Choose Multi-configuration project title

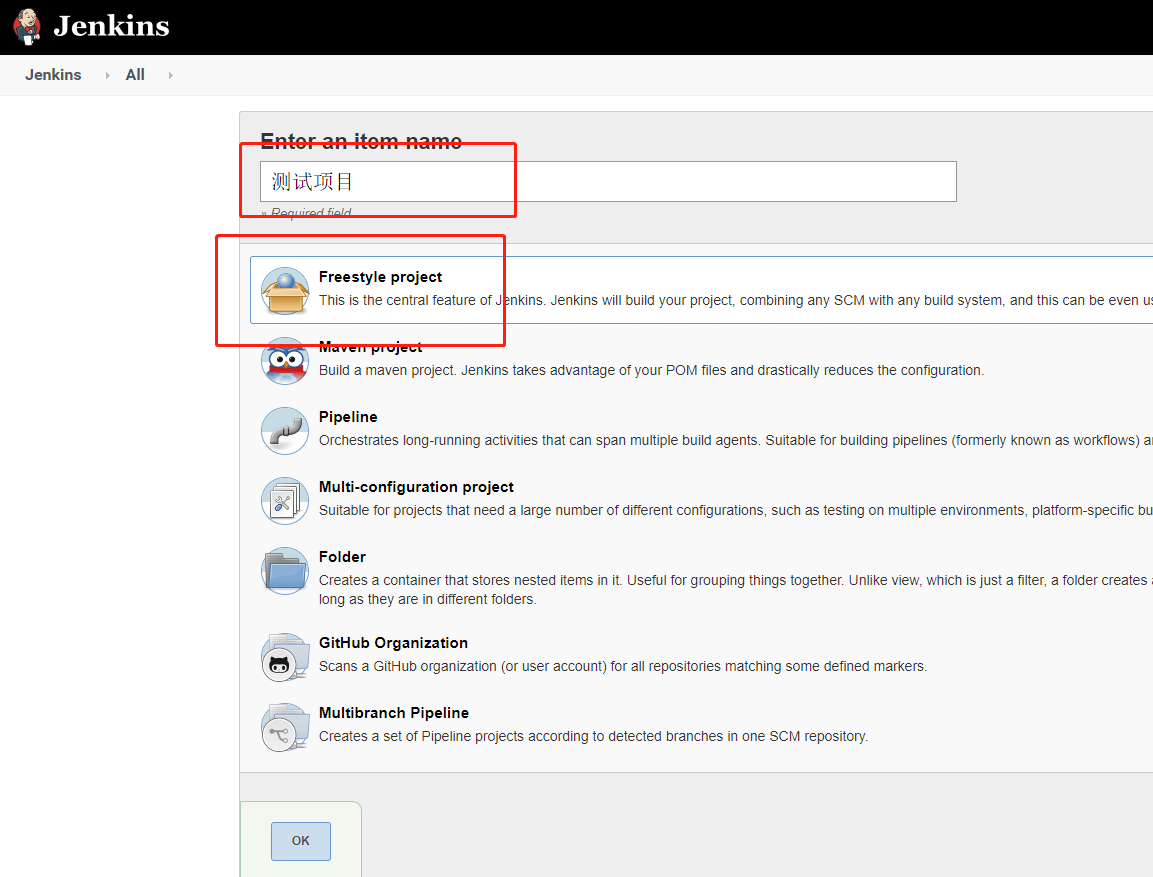tap(416, 487)
